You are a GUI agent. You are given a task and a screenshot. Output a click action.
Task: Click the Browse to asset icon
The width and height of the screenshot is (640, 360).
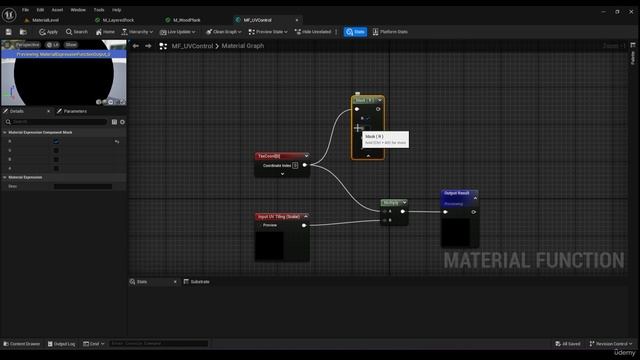[x=23, y=32]
